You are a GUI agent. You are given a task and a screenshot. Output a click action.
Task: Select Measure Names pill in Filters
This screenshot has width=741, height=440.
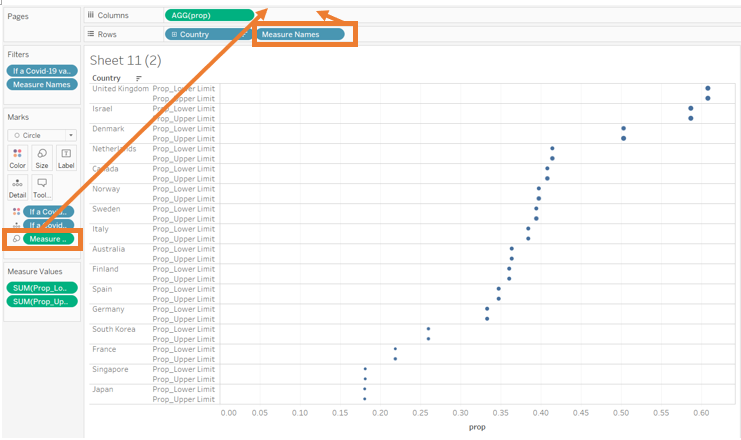pos(42,85)
